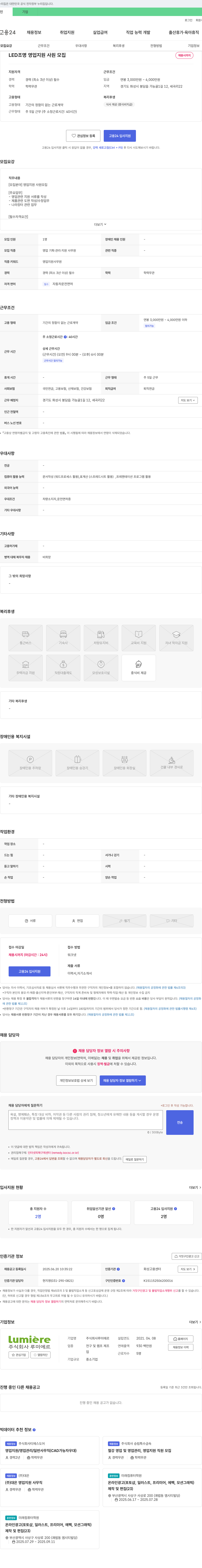Image resolution: width=202 pixels, height=1568 pixels.
Task: Click the 인증기관 info icon
Action: [x=118, y=1269]
